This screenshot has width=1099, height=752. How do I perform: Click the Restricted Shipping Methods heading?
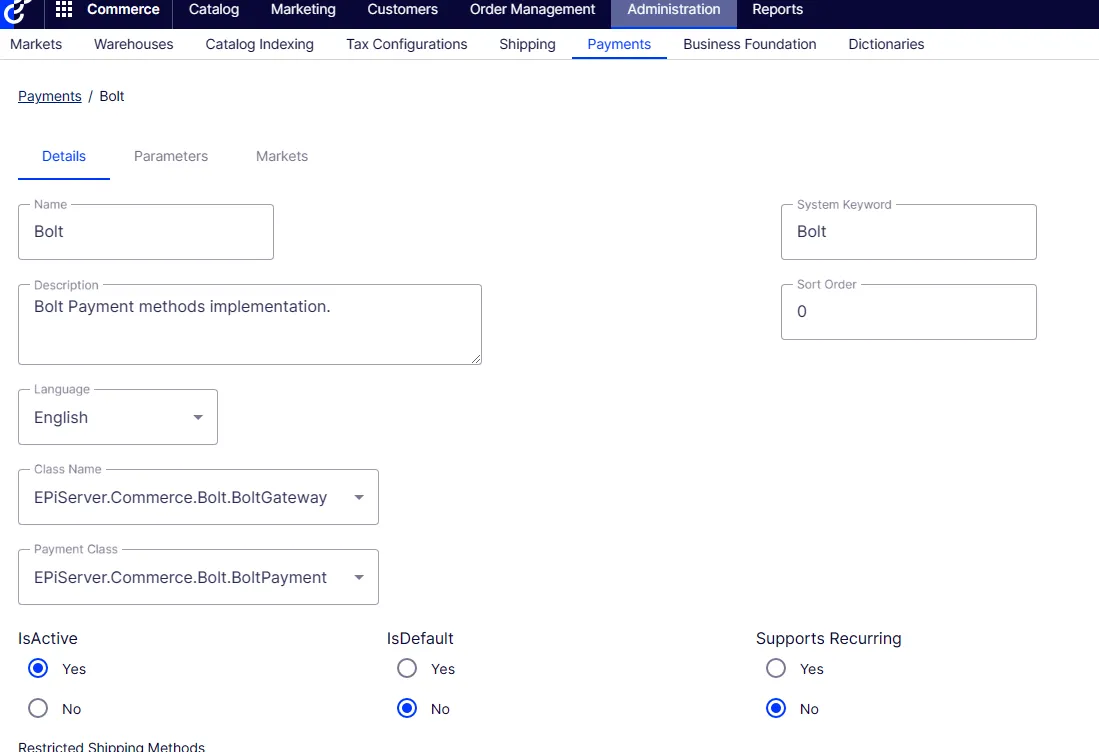point(111,746)
